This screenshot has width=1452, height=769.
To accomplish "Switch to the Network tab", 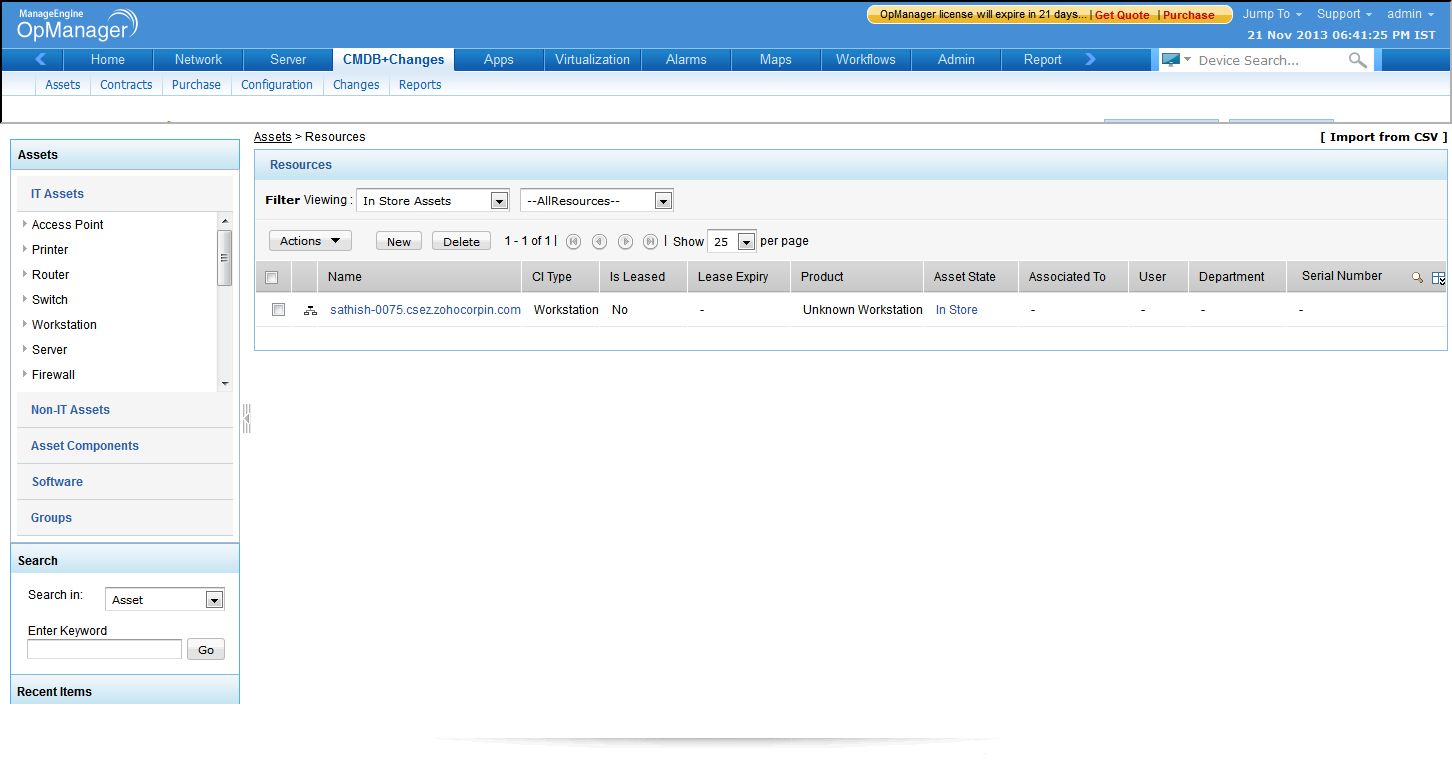I will [x=198, y=59].
